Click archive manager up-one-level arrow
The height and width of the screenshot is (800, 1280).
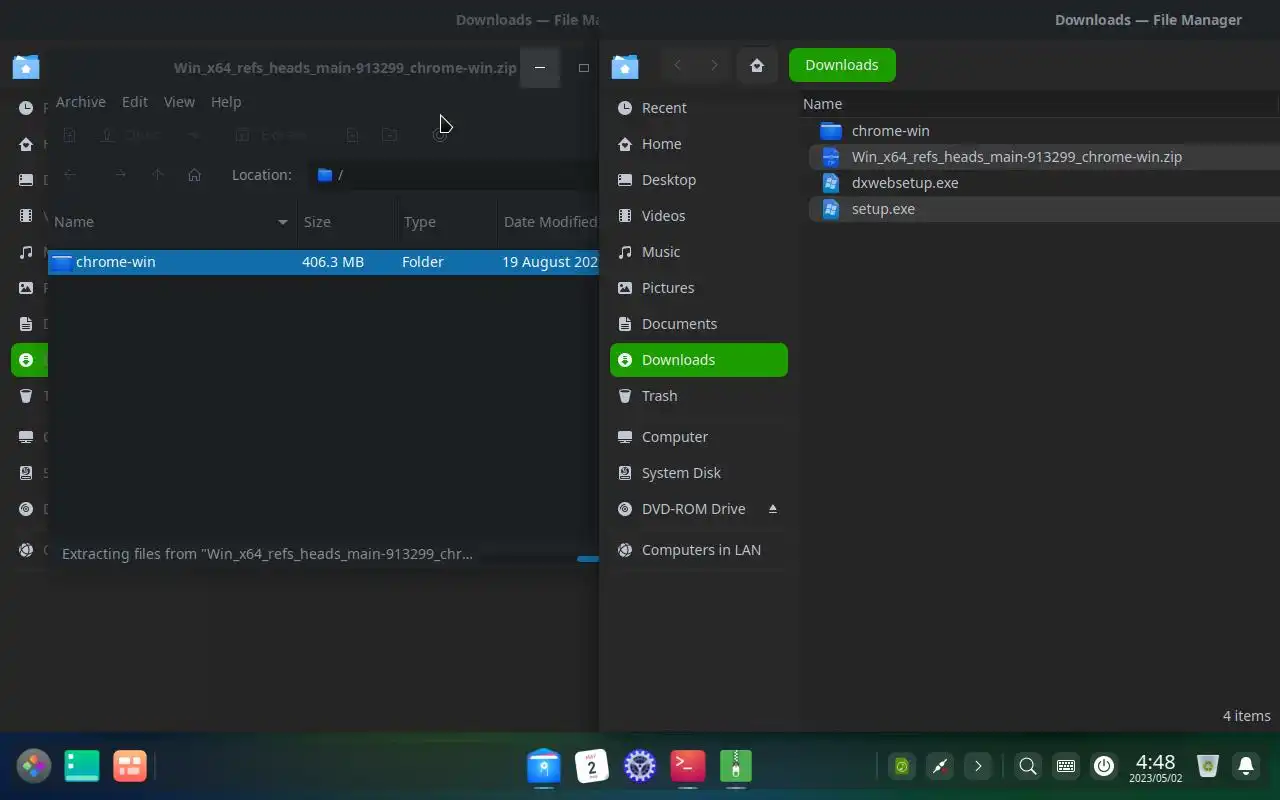(x=158, y=175)
